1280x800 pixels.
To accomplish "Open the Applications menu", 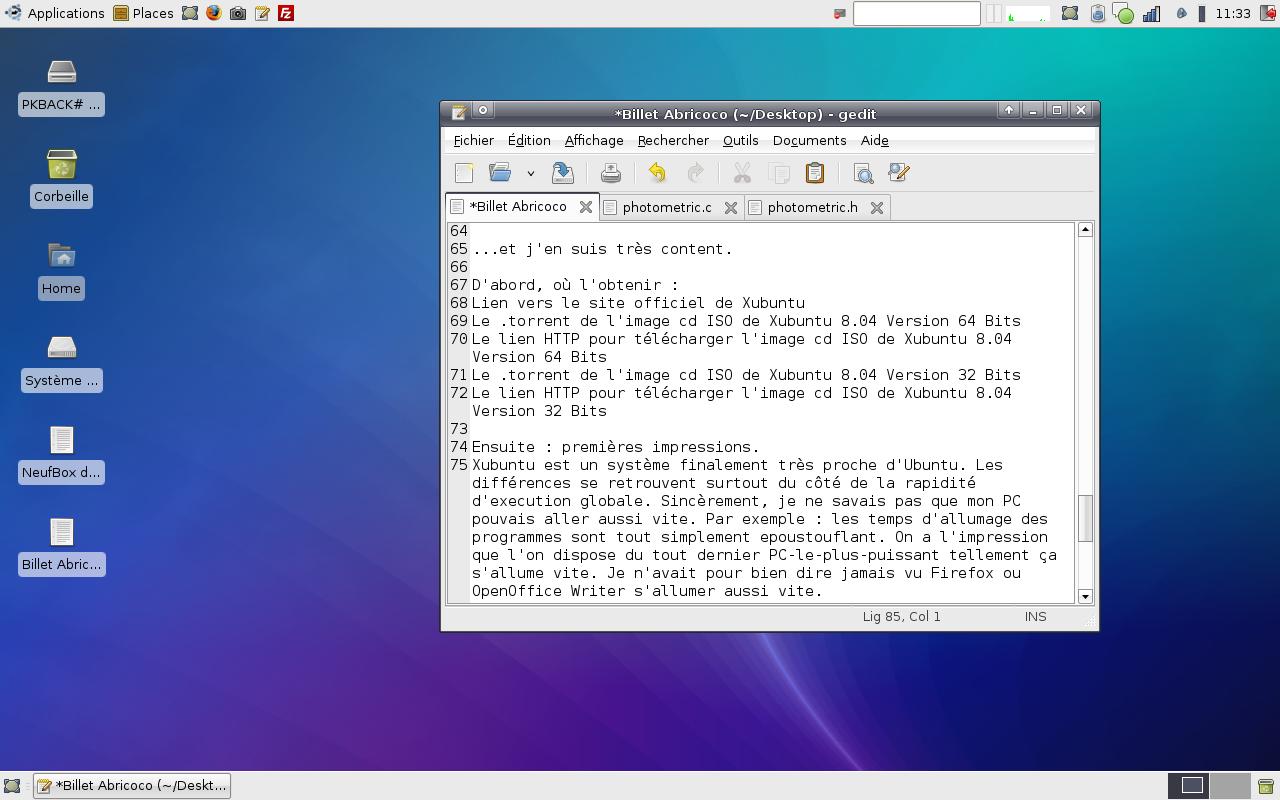I will pyautogui.click(x=55, y=13).
